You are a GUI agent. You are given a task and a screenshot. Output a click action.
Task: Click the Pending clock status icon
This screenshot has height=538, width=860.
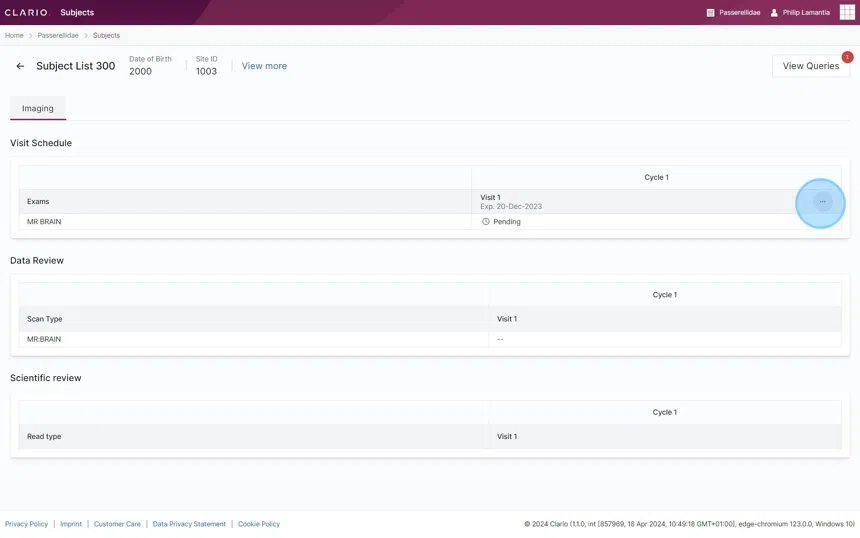coord(485,222)
